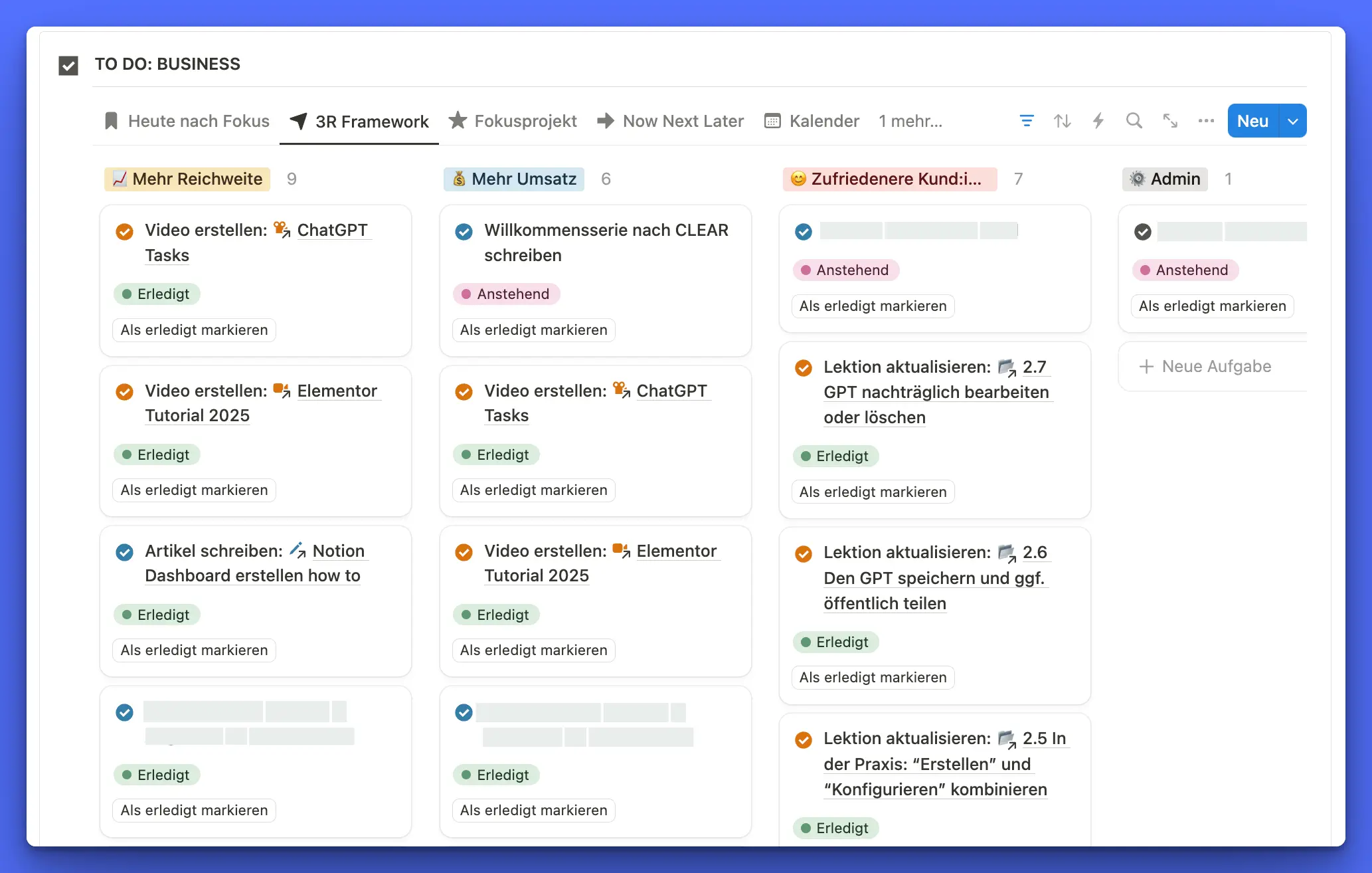Click the blue Neu button

pos(1252,121)
